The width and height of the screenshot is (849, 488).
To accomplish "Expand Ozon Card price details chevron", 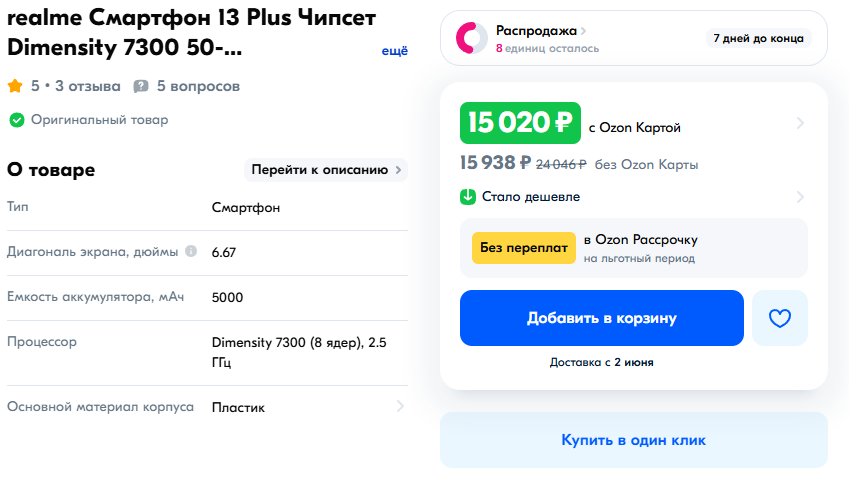I will [x=800, y=124].
